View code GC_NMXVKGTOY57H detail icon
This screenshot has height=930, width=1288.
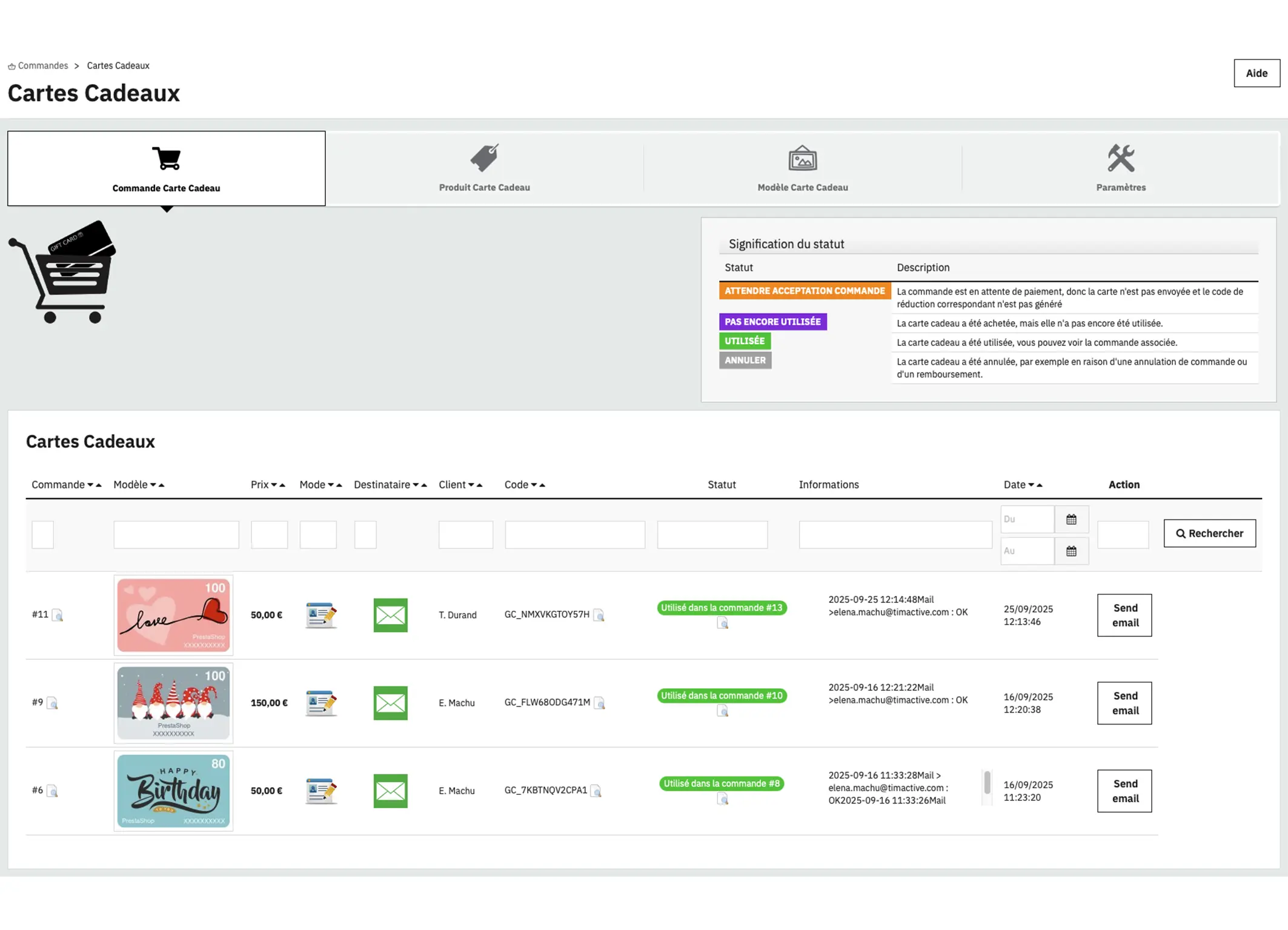599,615
